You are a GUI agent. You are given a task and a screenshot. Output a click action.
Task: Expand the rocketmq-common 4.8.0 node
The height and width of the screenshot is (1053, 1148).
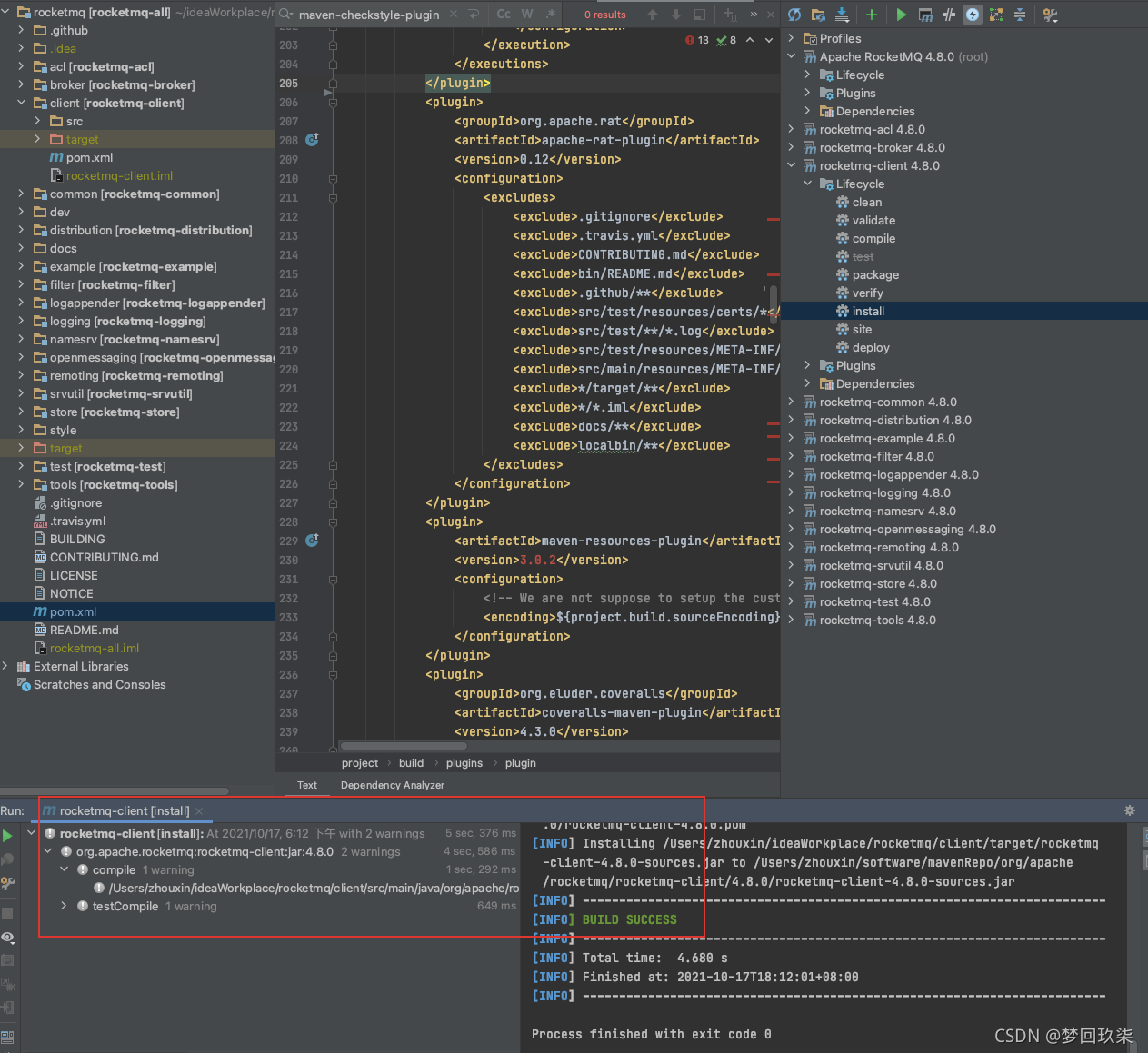click(790, 402)
